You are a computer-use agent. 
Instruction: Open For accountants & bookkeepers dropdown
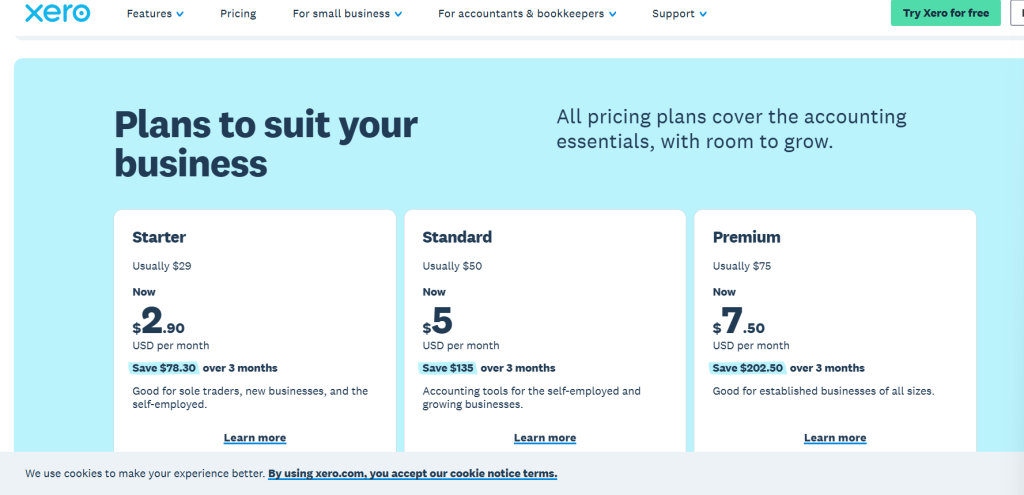click(x=527, y=14)
